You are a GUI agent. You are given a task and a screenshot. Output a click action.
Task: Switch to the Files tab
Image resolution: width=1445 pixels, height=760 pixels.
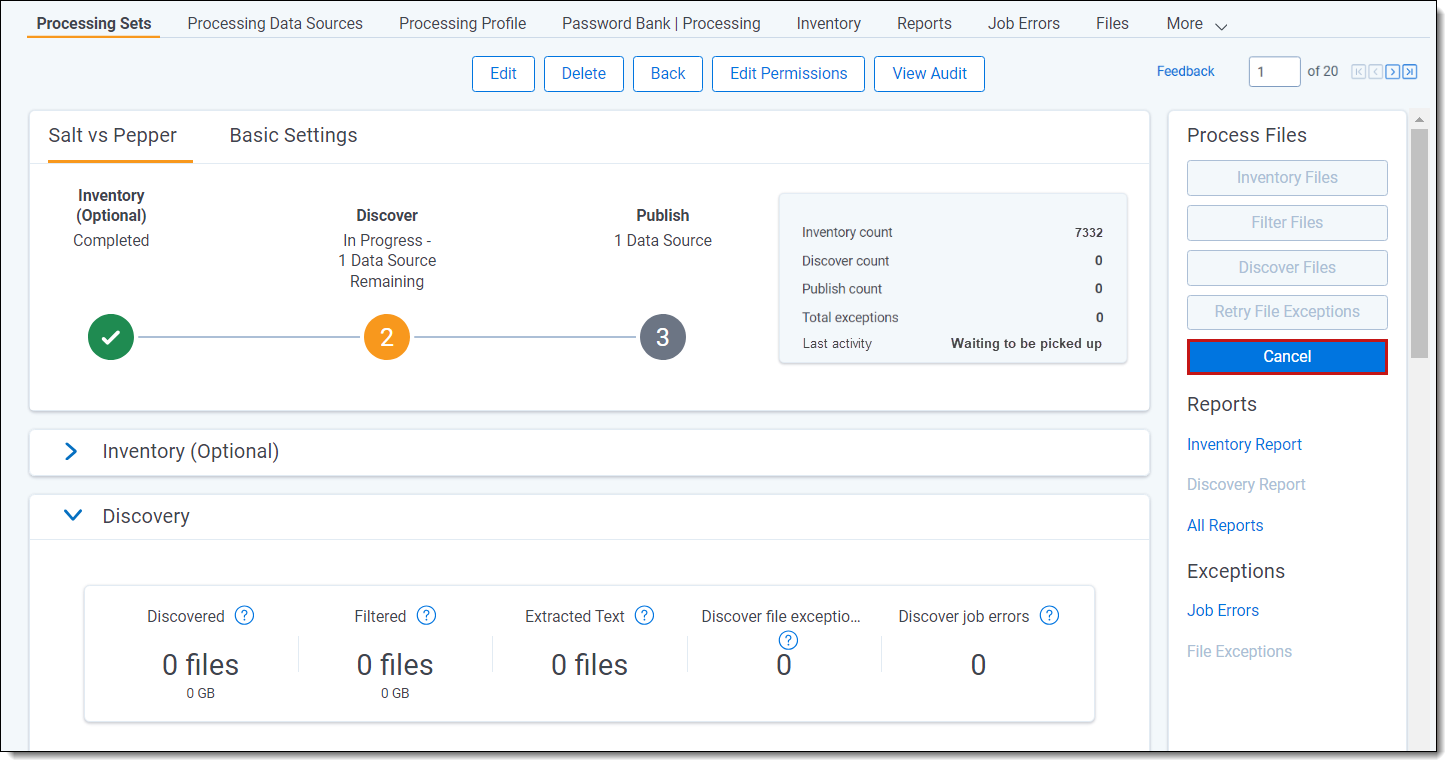pos(1112,23)
